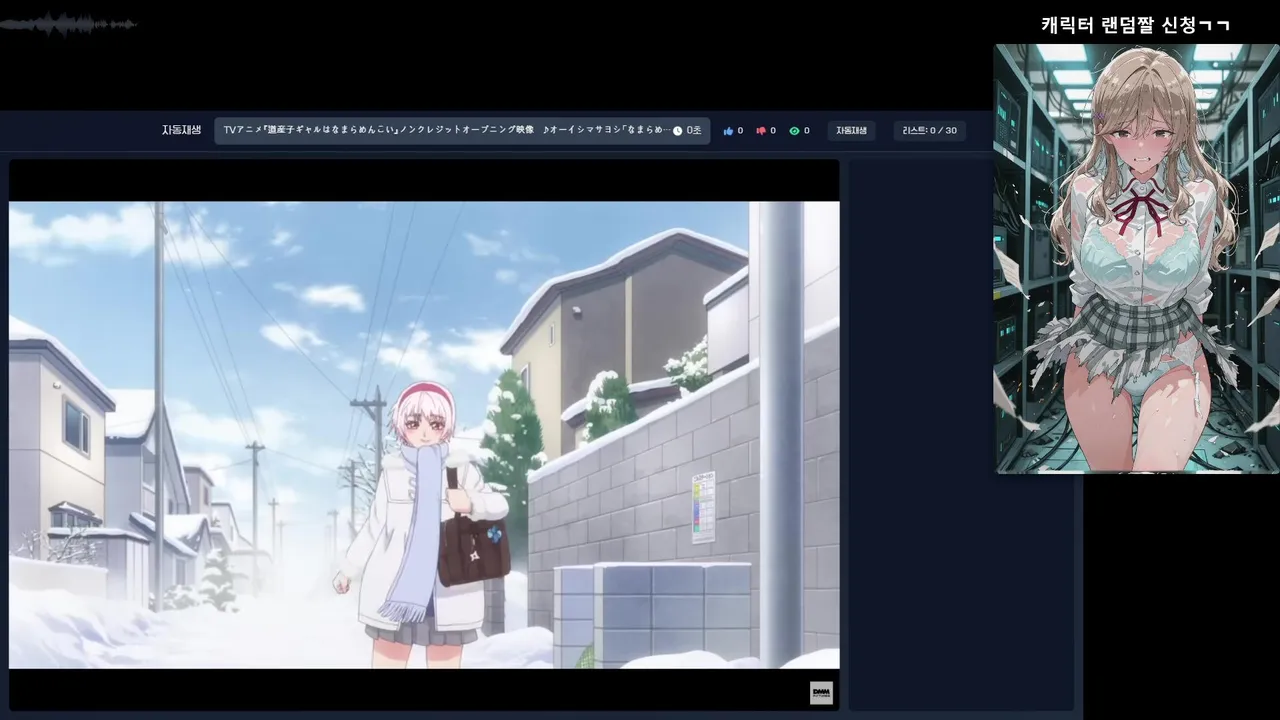
Task: Click the character image in the right panel
Action: coord(1136,258)
